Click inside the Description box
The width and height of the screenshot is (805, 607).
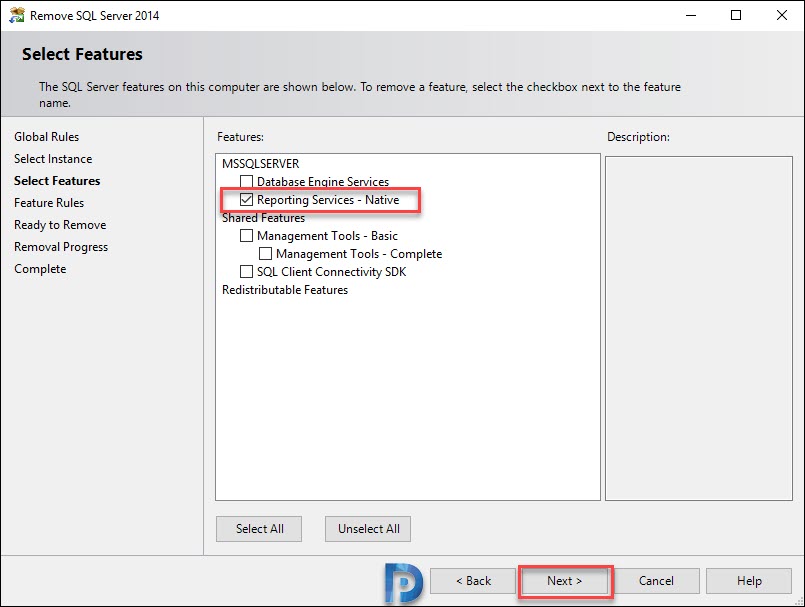click(699, 328)
